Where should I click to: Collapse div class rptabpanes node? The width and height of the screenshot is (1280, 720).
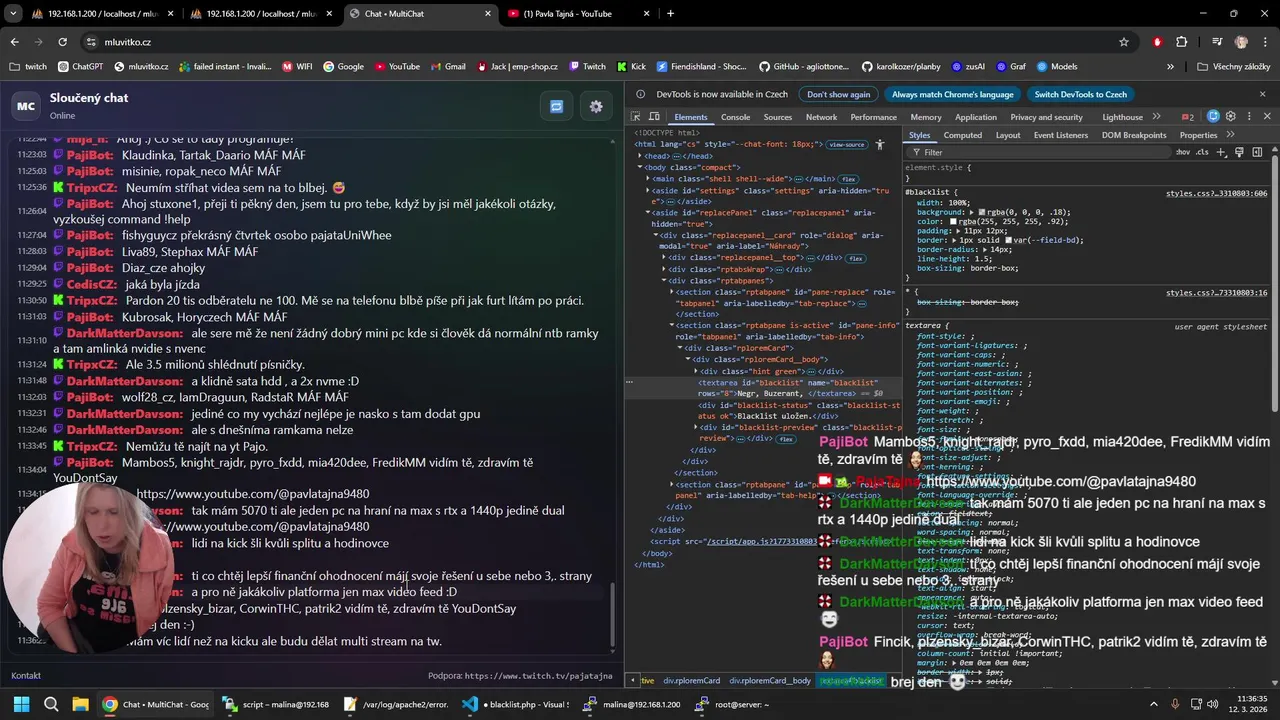[x=665, y=280]
